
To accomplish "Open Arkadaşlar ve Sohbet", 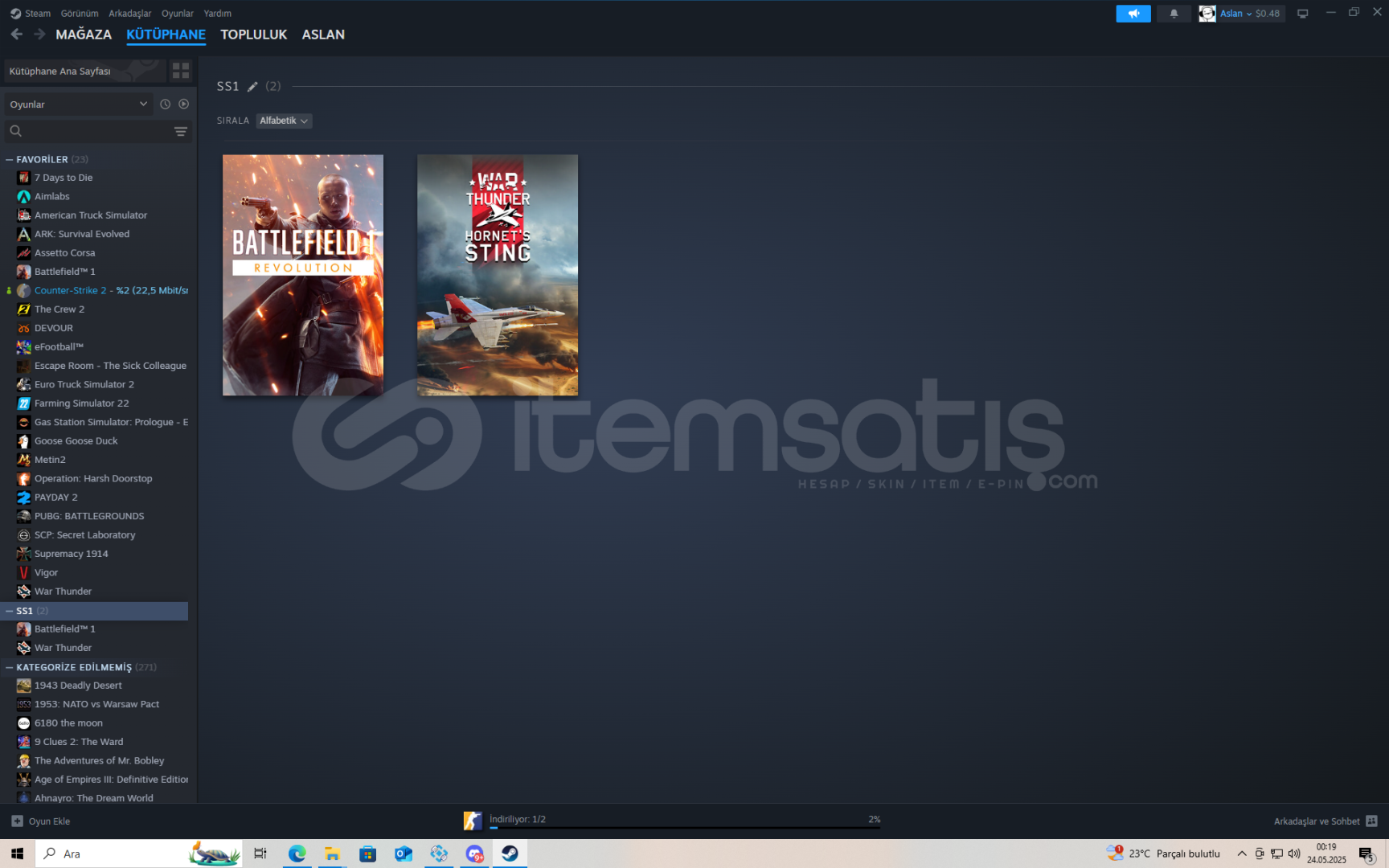I will [1325, 821].
